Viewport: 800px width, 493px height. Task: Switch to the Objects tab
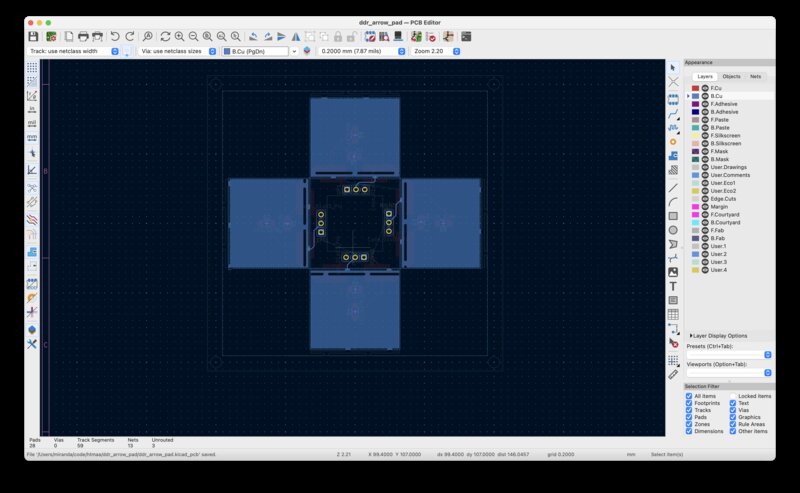731,76
